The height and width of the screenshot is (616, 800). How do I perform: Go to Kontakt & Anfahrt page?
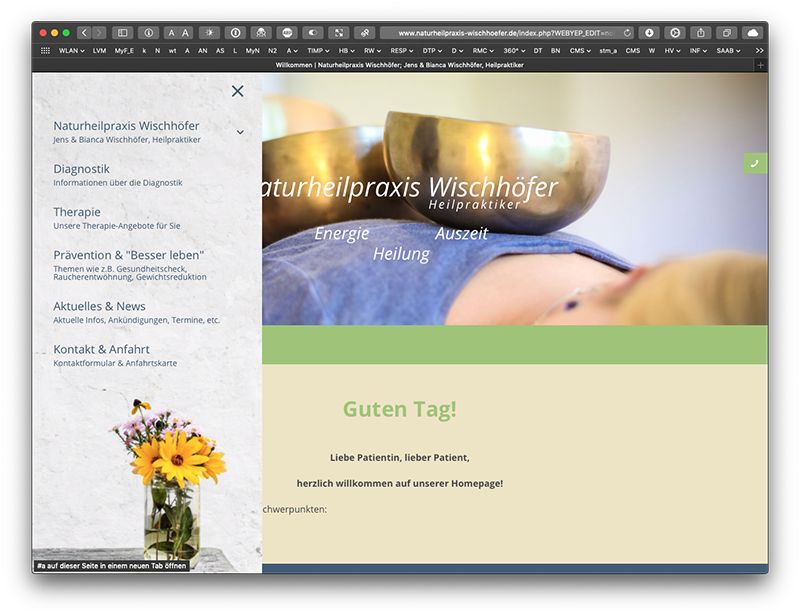[x=101, y=349]
